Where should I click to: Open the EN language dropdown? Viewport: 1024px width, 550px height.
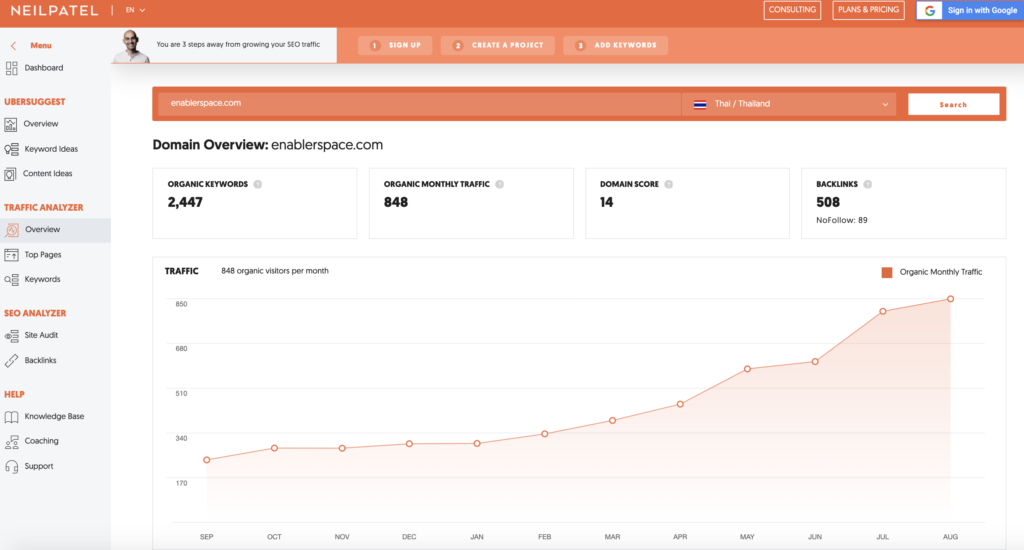pos(135,10)
